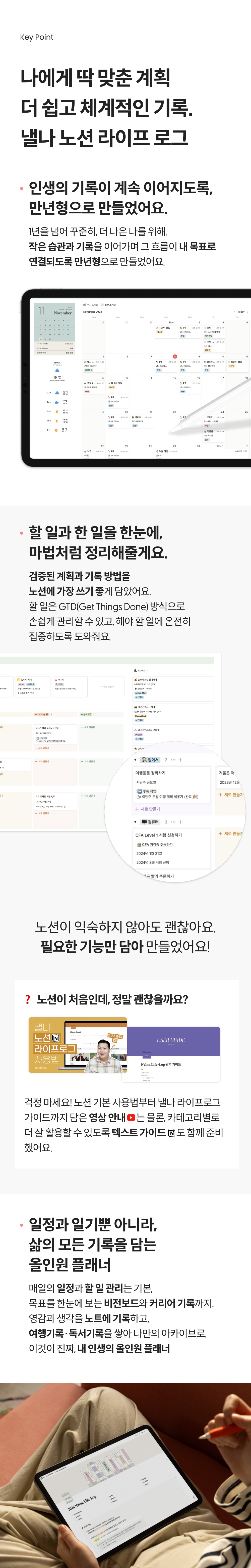Open the three-dots menu after 컴퓨터

click(173, 822)
